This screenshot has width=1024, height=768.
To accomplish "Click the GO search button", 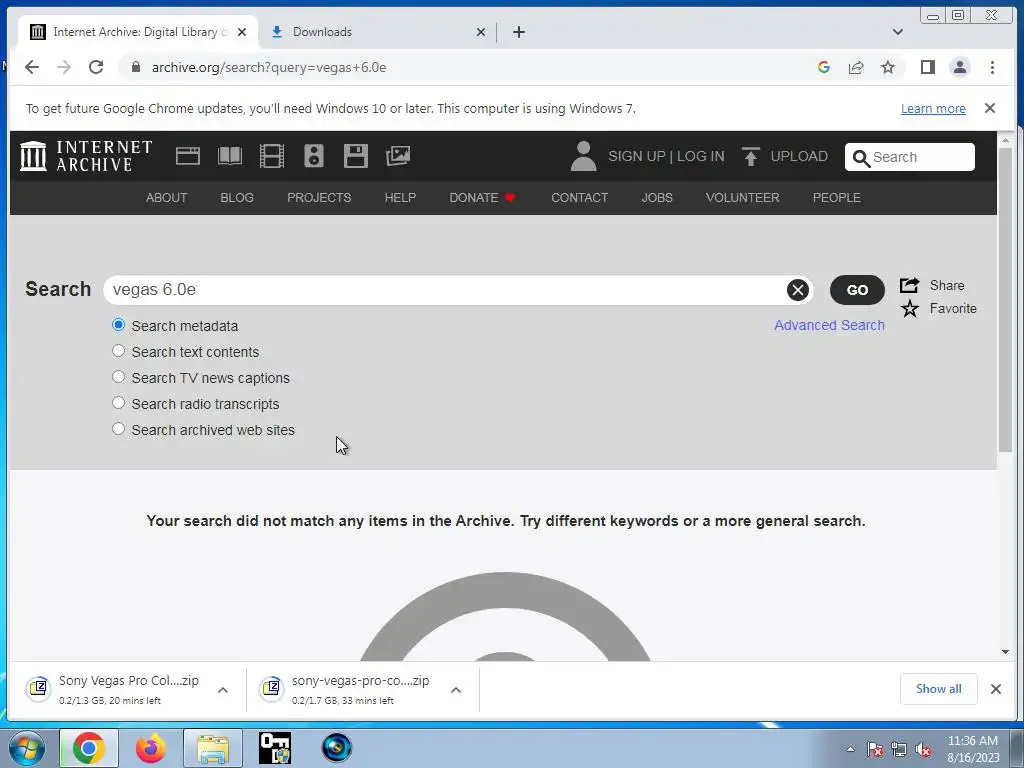I will click(857, 290).
